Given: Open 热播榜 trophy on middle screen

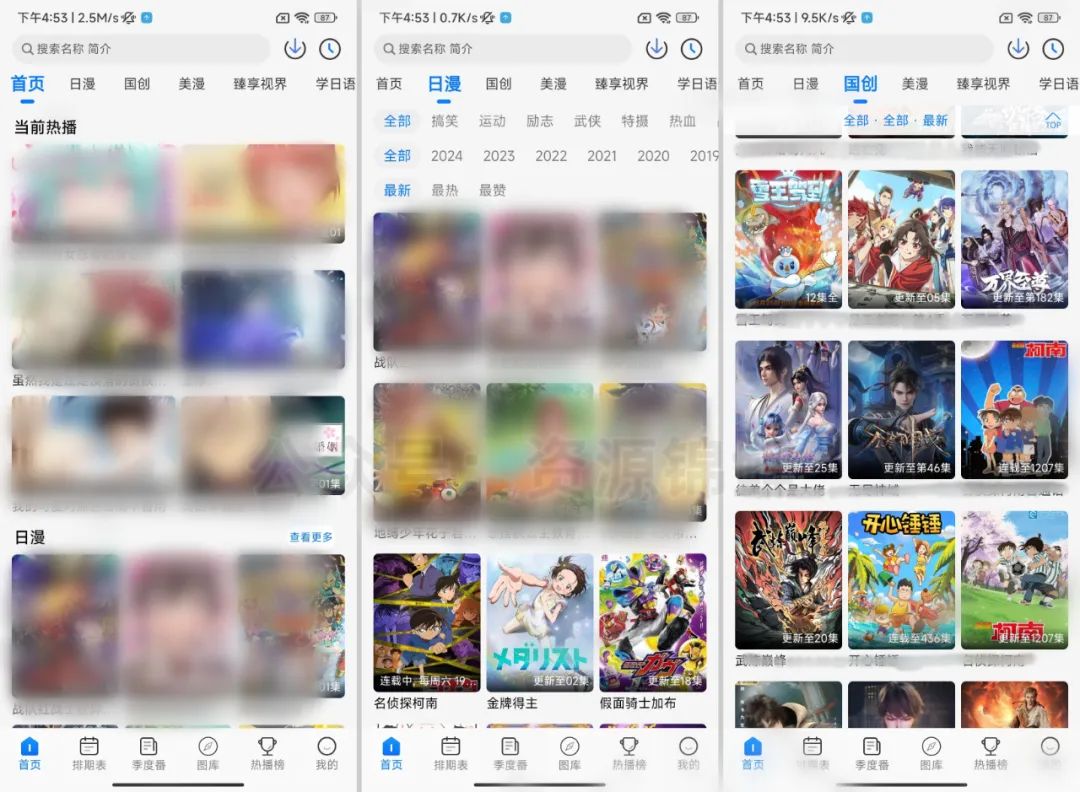Looking at the screenshot, I should 629,747.
